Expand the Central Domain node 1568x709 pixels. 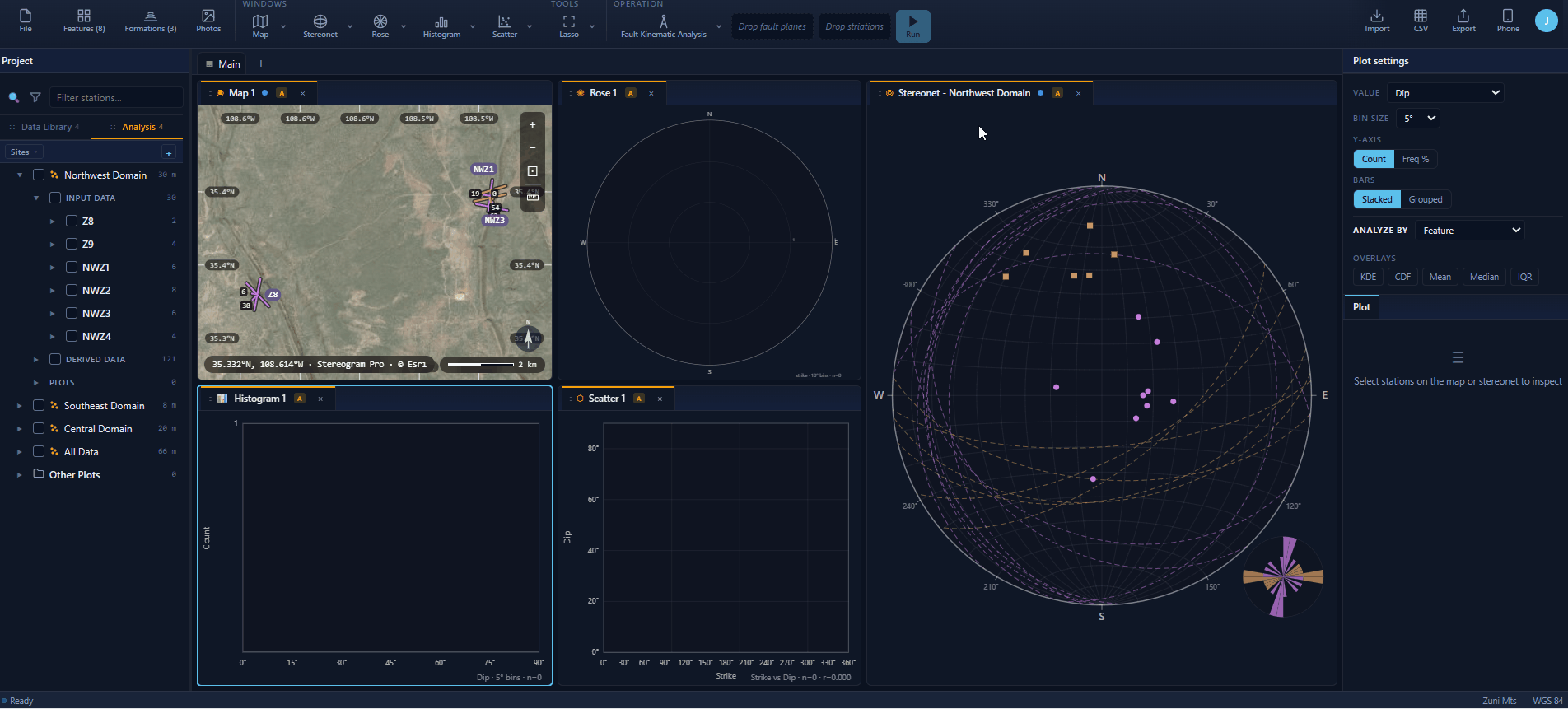coord(20,429)
